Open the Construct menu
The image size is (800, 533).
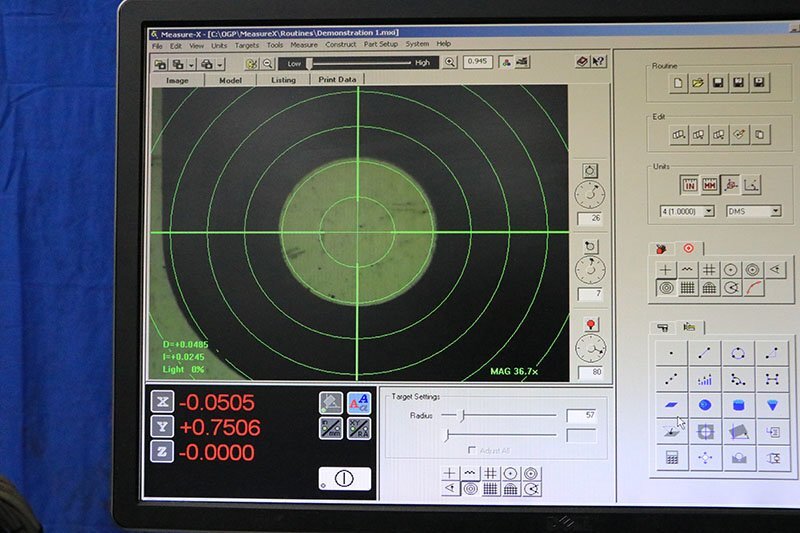coord(341,44)
